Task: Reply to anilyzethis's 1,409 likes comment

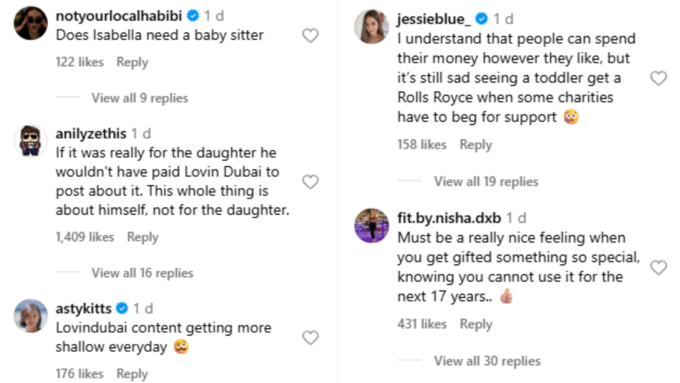Action: [143, 237]
